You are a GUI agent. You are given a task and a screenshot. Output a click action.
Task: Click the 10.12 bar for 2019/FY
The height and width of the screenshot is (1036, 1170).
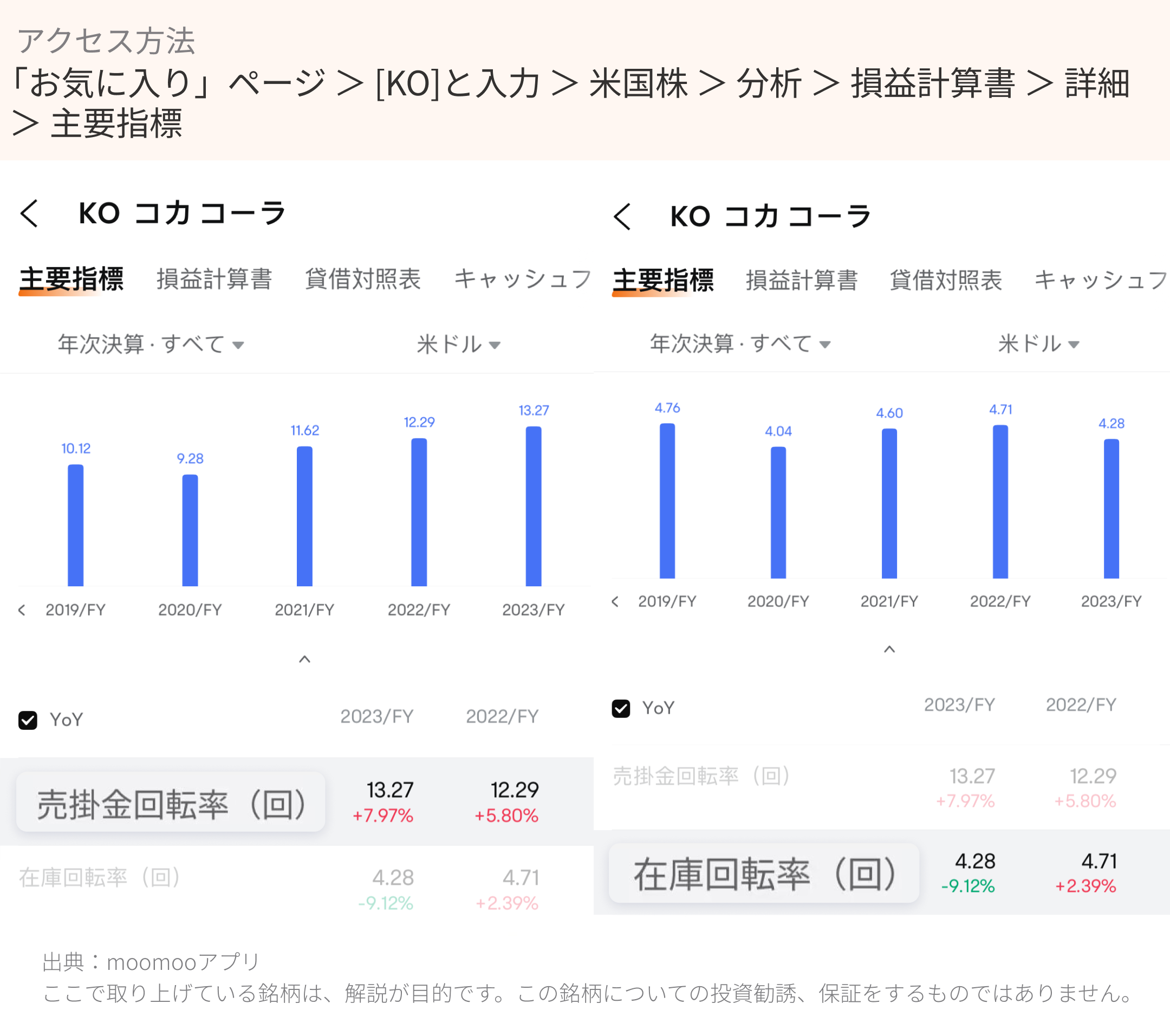[x=75, y=525]
